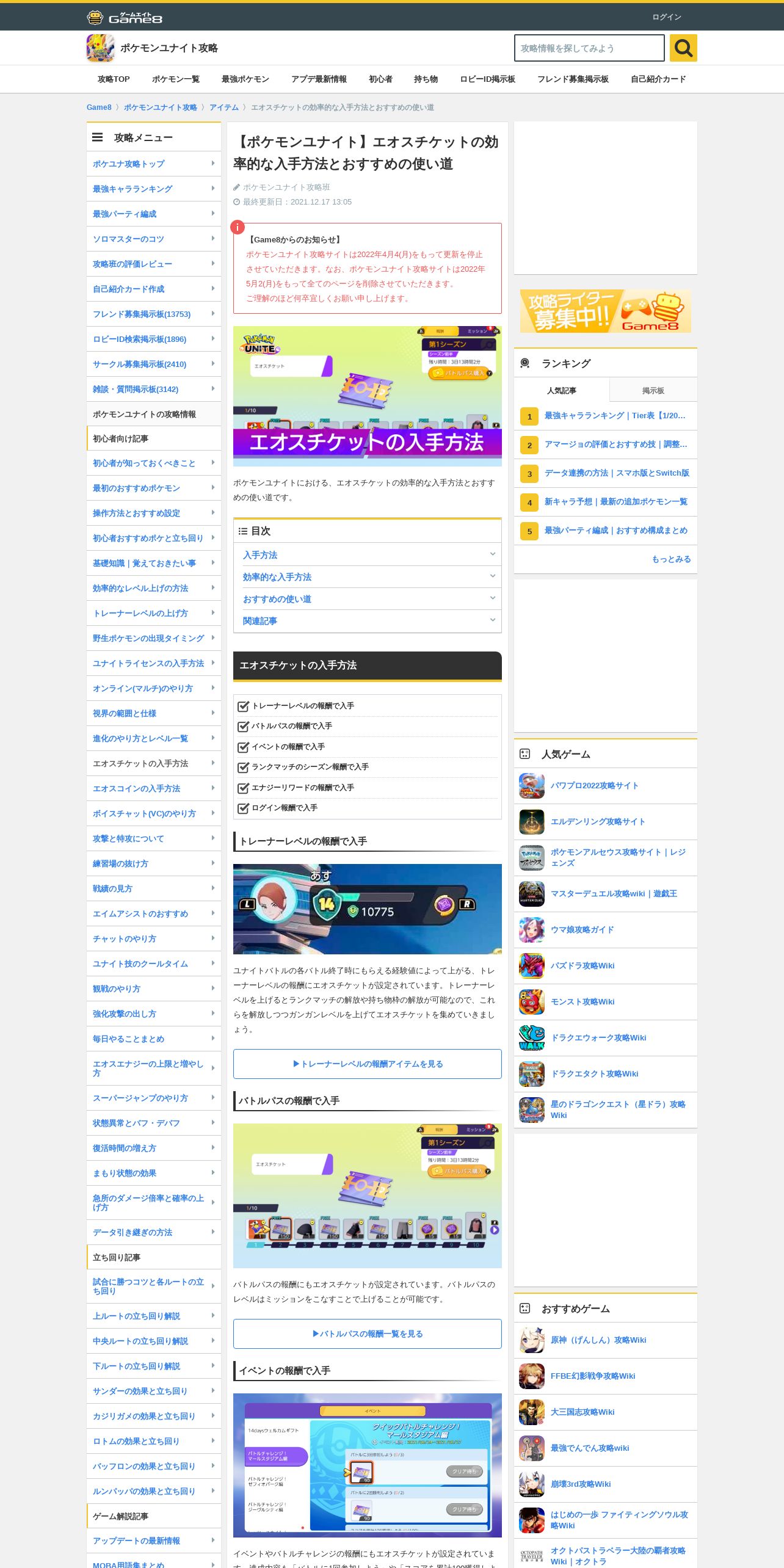Click the ログイン link in the header

(667, 17)
